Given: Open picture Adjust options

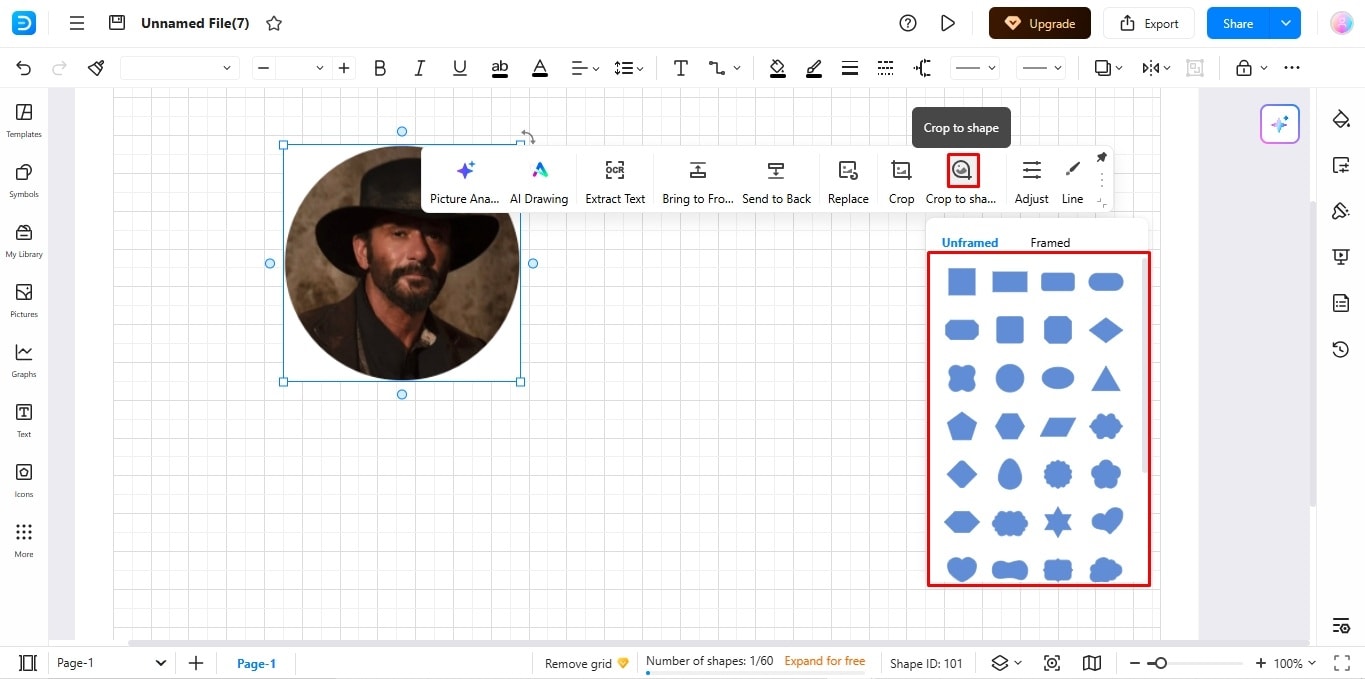Looking at the screenshot, I should tap(1031, 181).
